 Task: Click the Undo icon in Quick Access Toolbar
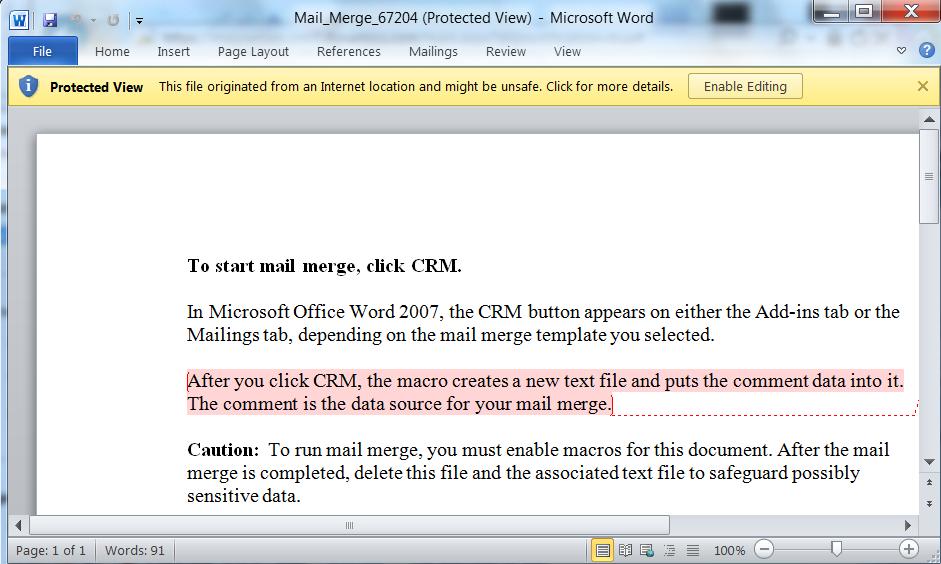[x=76, y=20]
